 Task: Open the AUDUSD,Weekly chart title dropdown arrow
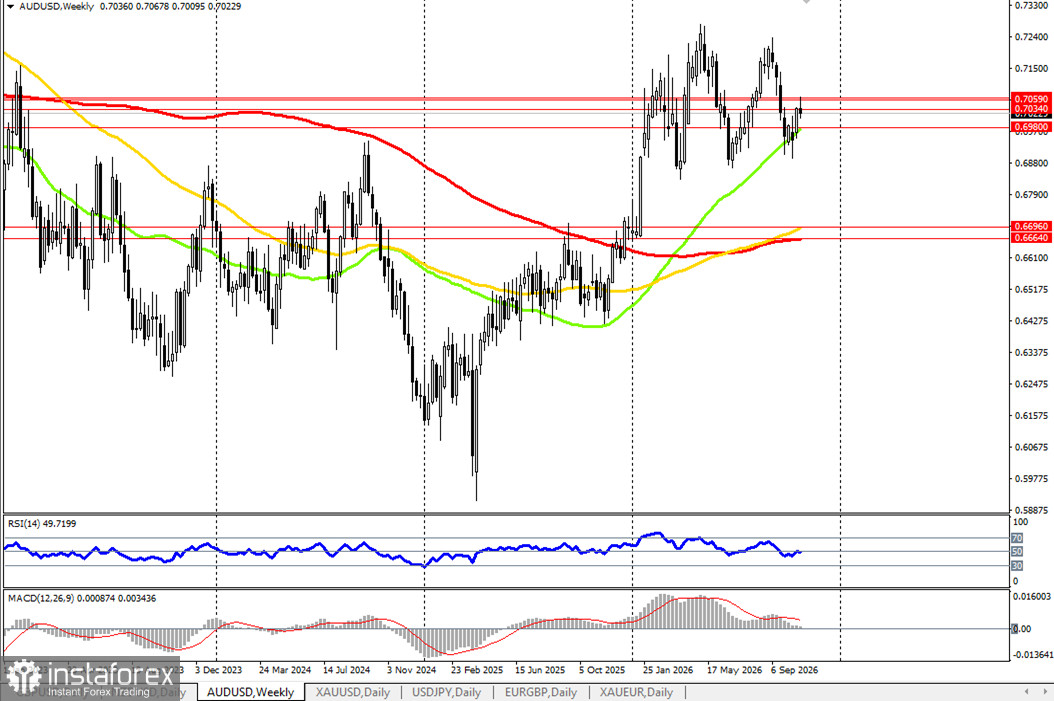point(10,7)
